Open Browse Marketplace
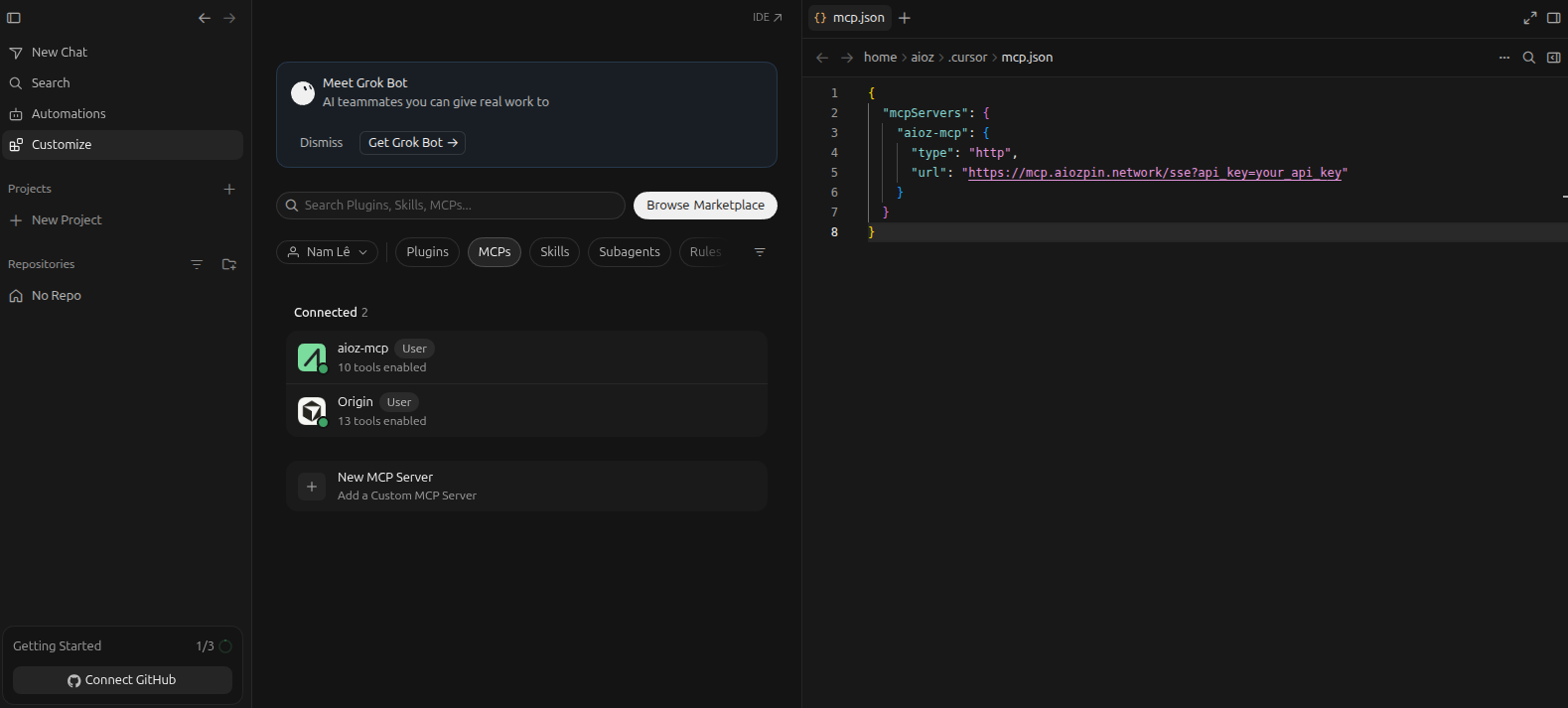This screenshot has width=1568, height=708. pos(706,206)
